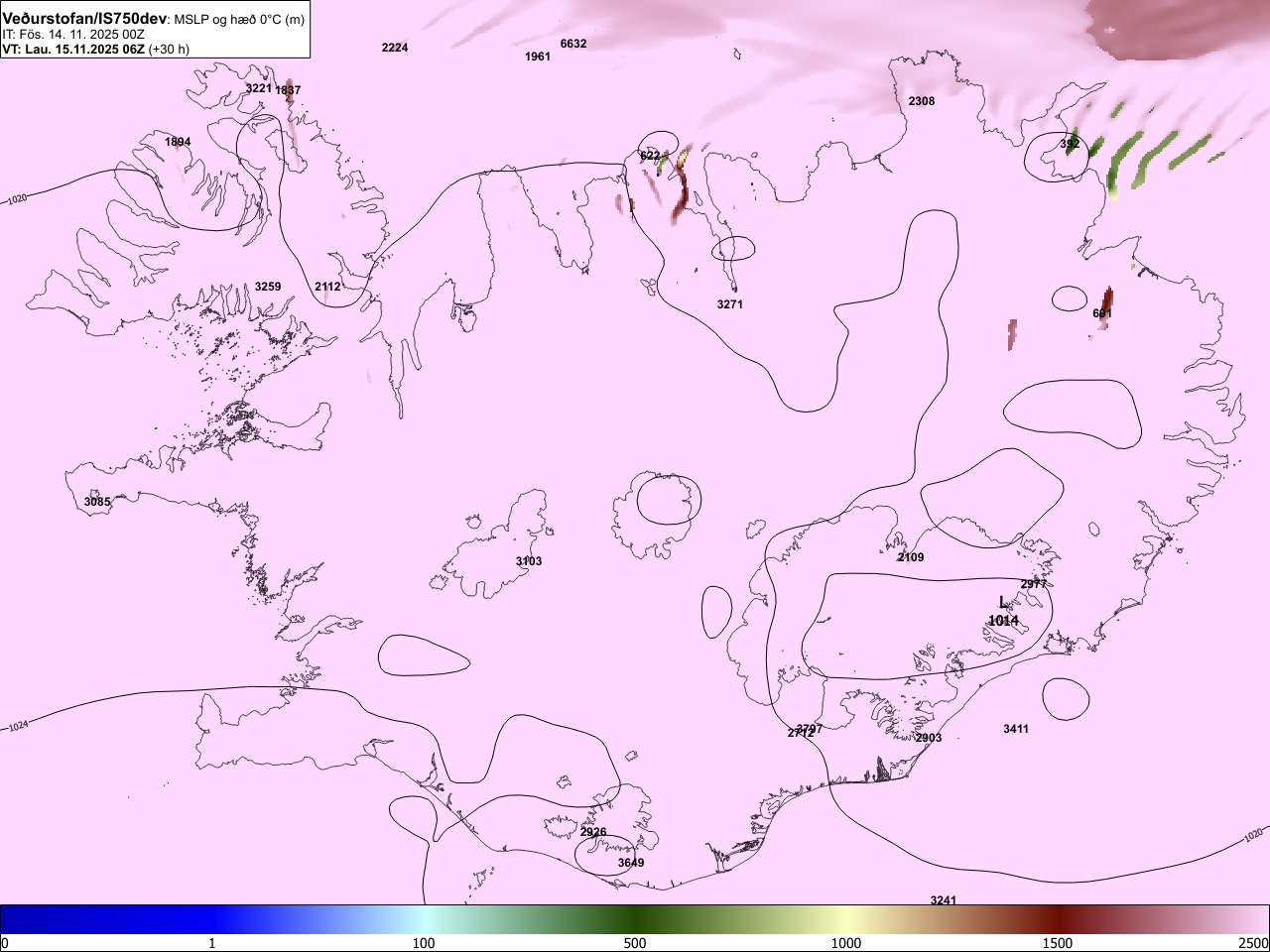Click the map label 3411
This screenshot has width=1270, height=952.
pos(1016,729)
